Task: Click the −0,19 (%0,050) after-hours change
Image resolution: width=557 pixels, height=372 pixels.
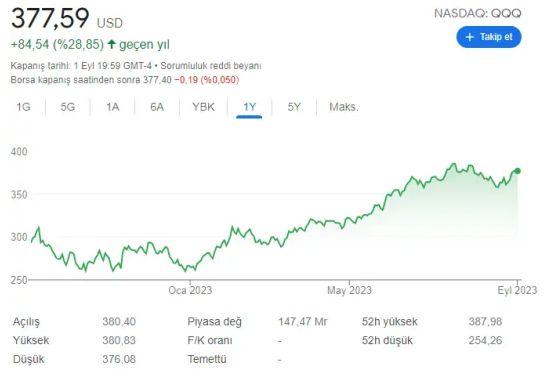Action: pyautogui.click(x=206, y=80)
